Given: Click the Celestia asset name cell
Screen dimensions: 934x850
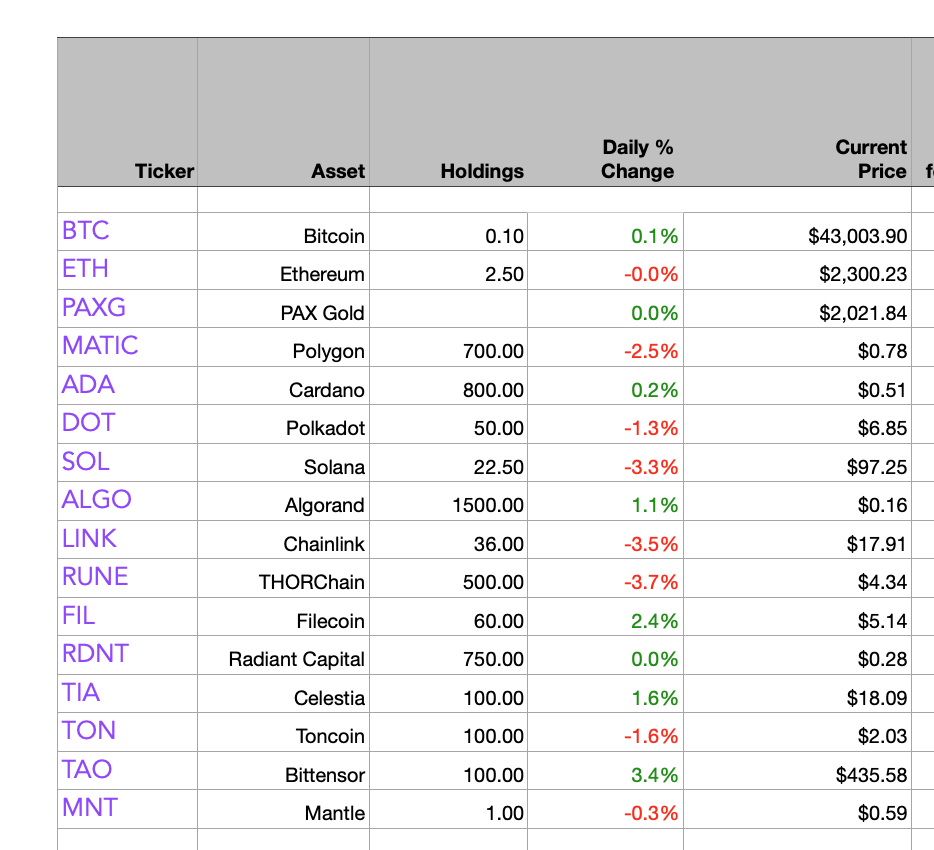Looking at the screenshot, I should pos(284,699).
